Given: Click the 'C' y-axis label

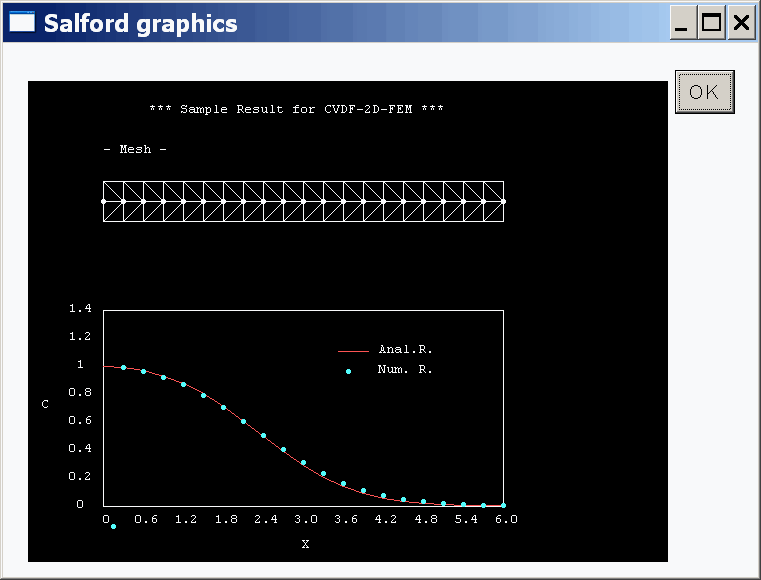Looking at the screenshot, I should coord(45,404).
